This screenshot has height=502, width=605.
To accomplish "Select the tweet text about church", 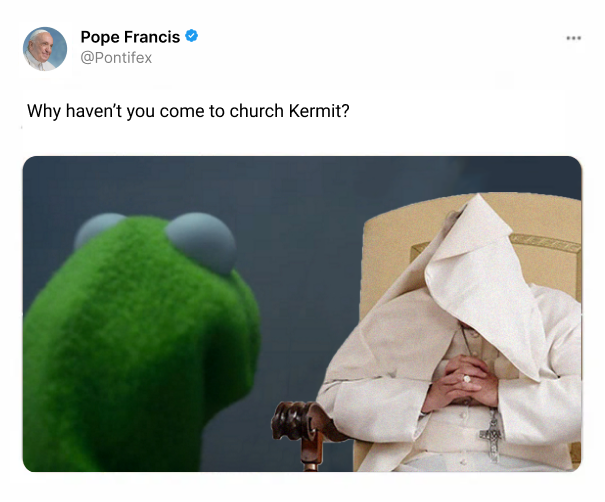I will click(x=188, y=111).
